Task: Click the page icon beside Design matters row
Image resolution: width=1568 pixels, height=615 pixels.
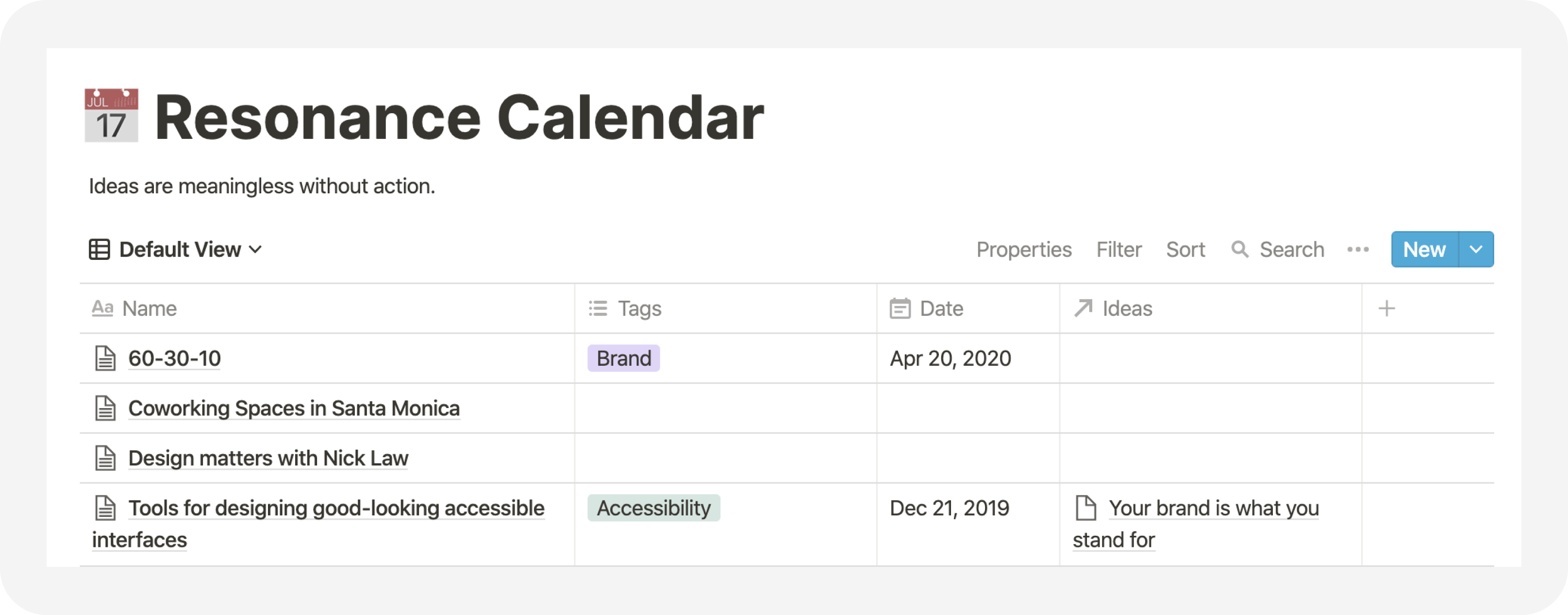Action: (x=105, y=458)
